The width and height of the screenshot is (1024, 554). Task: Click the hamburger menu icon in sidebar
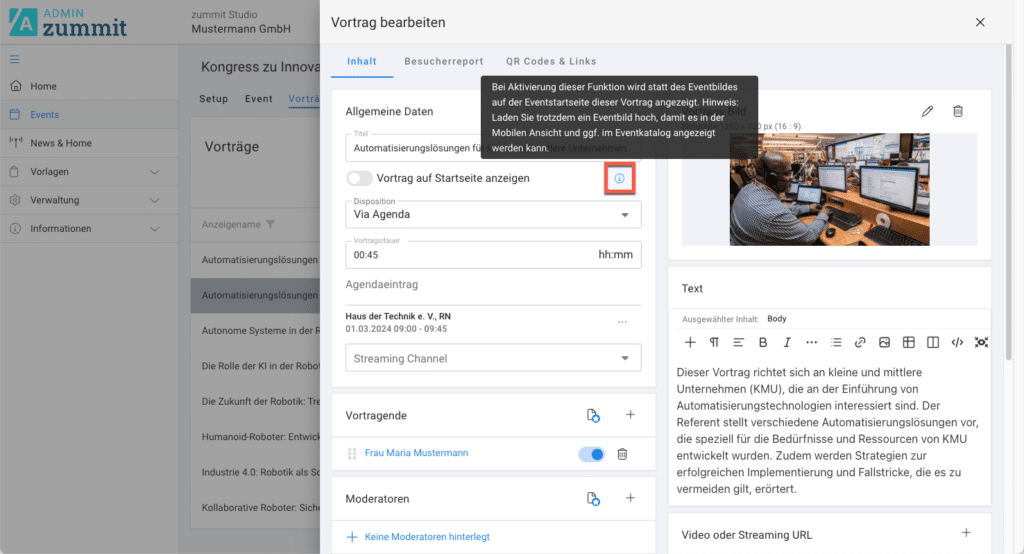[x=14, y=59]
